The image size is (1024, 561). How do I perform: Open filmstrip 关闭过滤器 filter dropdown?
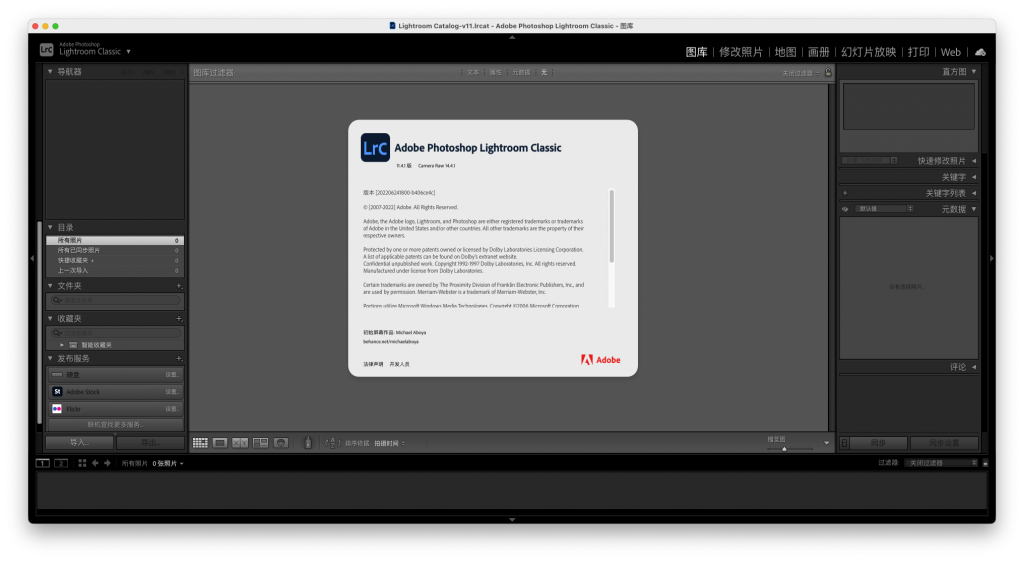tap(941, 463)
